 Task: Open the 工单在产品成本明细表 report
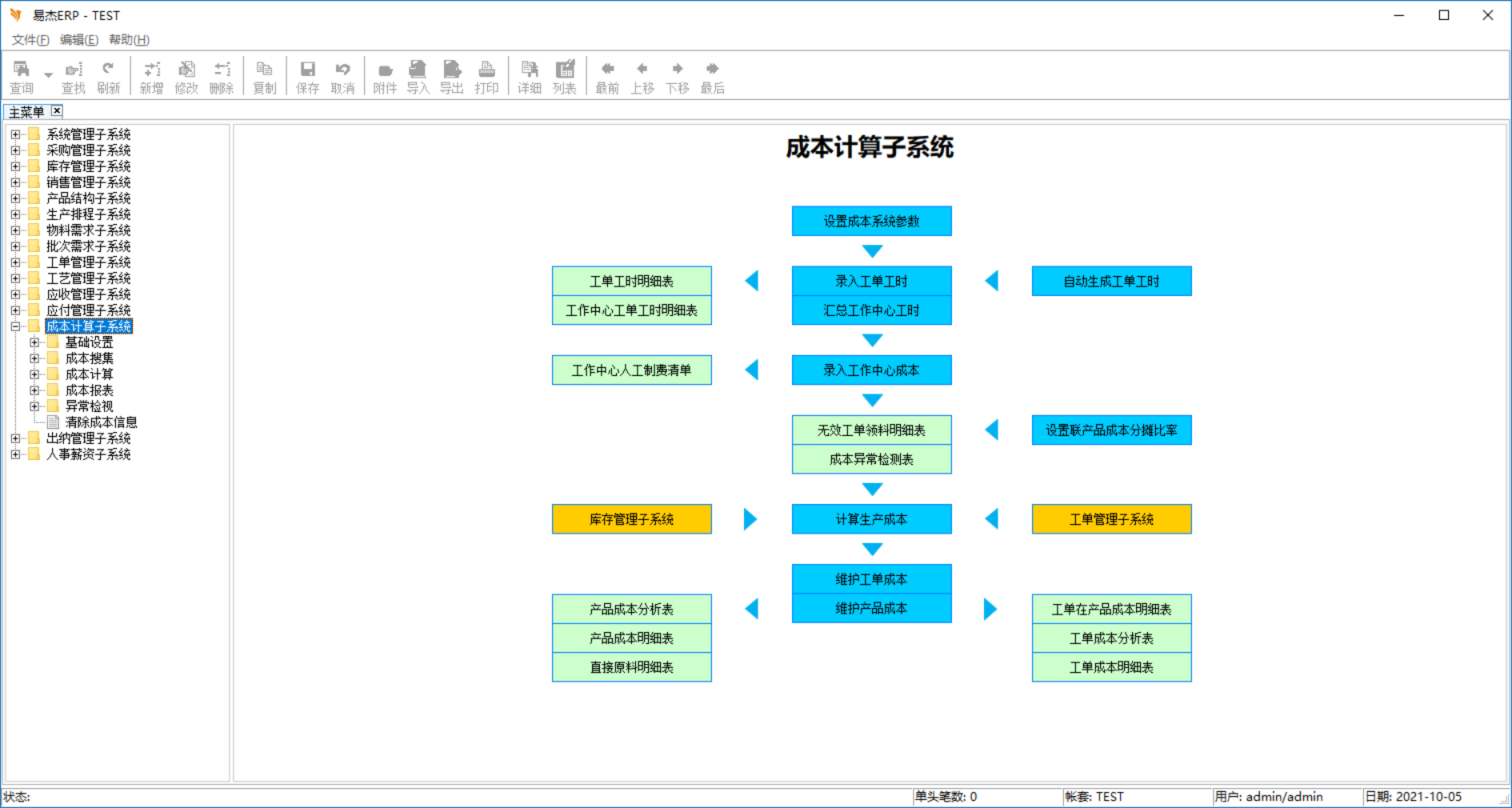coord(1112,609)
